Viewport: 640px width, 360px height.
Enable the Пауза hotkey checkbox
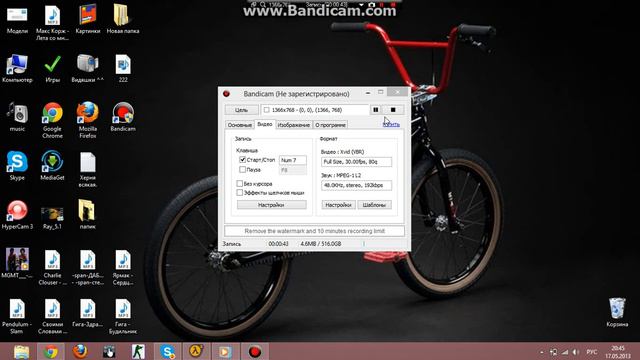coord(242,169)
